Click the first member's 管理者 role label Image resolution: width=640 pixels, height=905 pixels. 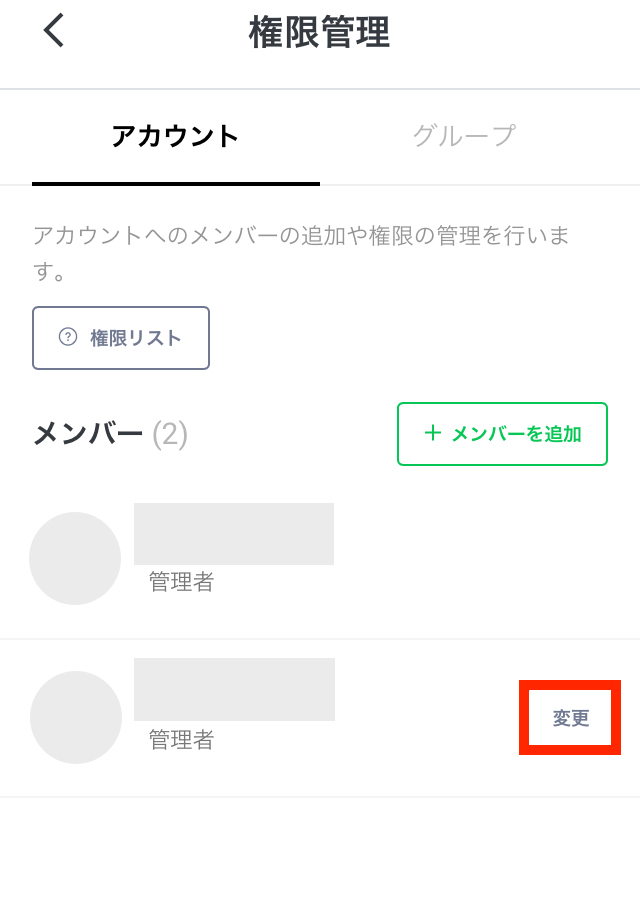coord(181,582)
